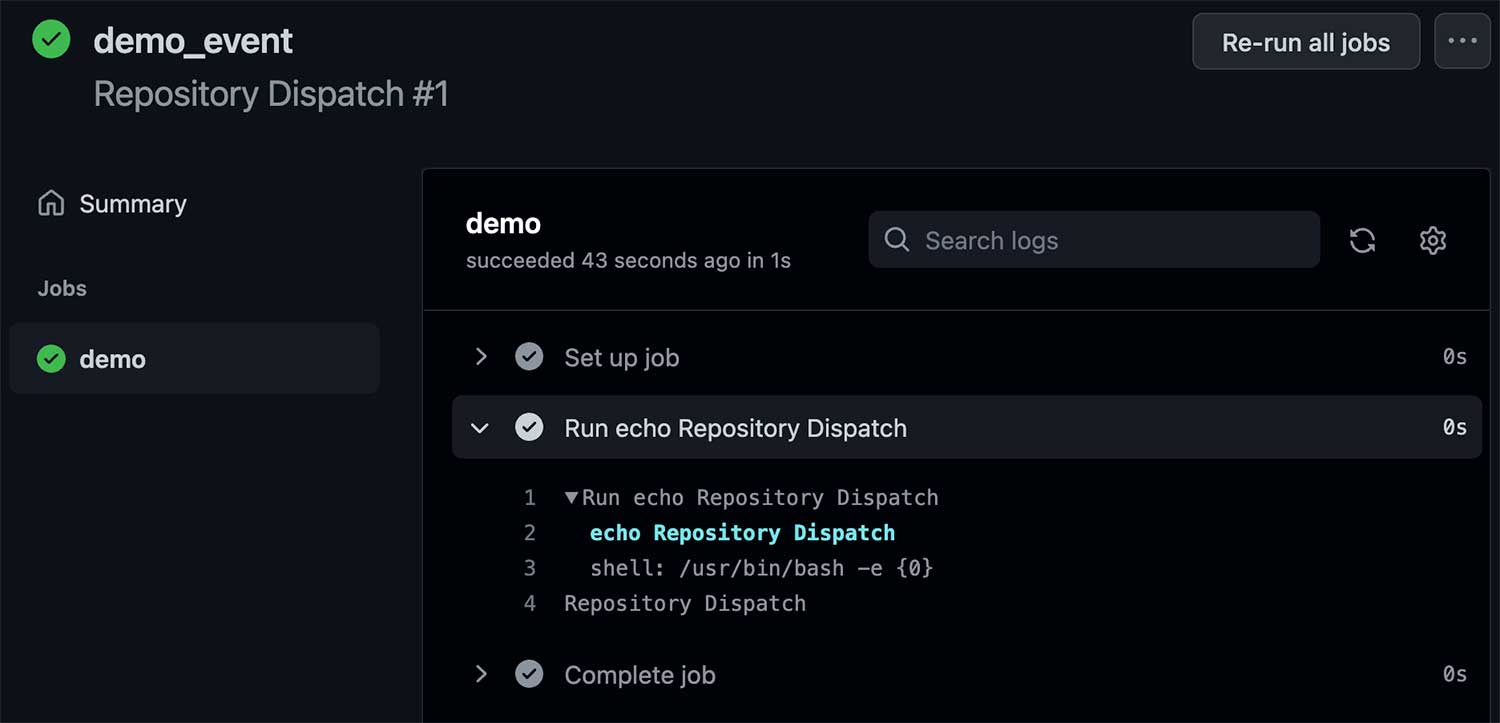Image resolution: width=1500 pixels, height=723 pixels.
Task: Expand the Set up job step
Action: (481, 357)
